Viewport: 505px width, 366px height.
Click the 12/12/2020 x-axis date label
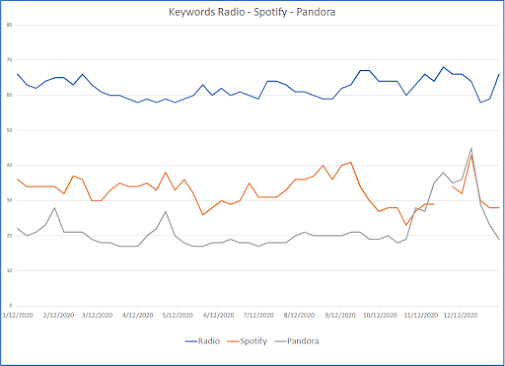(461, 315)
